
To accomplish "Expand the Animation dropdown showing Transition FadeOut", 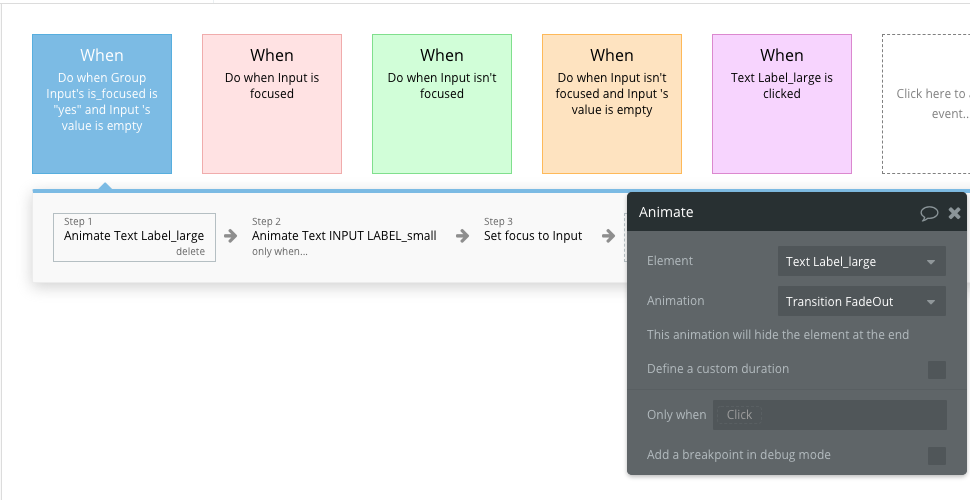I will 861,302.
